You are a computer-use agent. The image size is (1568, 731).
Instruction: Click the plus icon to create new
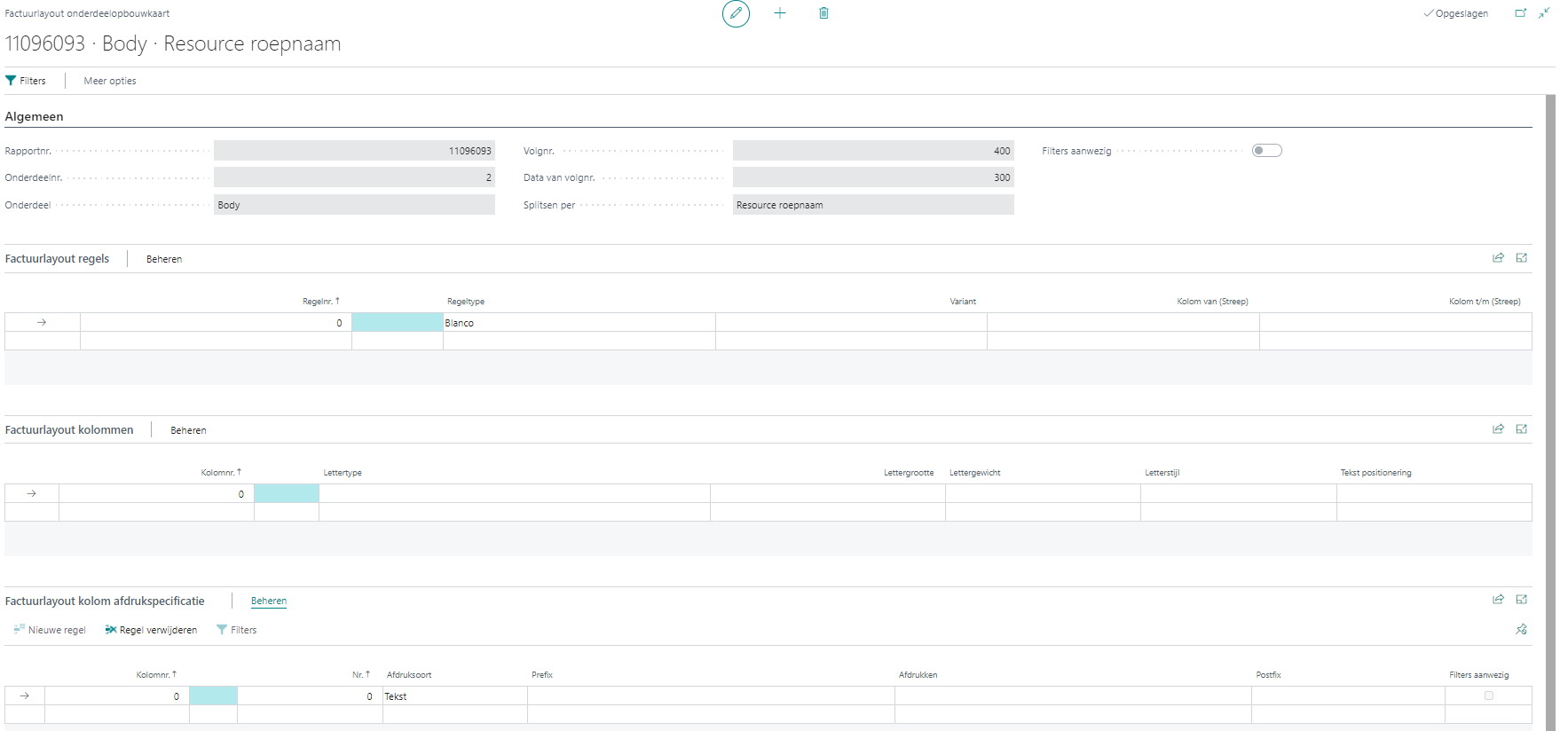(780, 13)
